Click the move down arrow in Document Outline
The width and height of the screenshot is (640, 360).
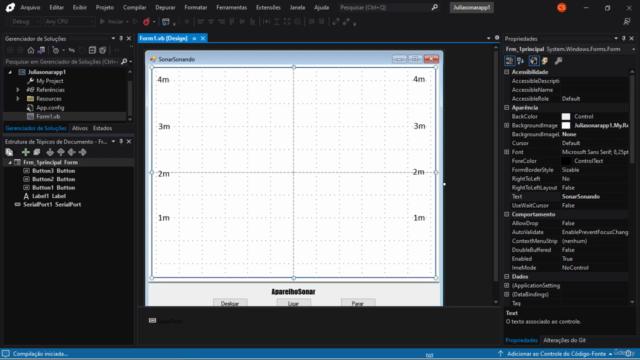pos(50,152)
